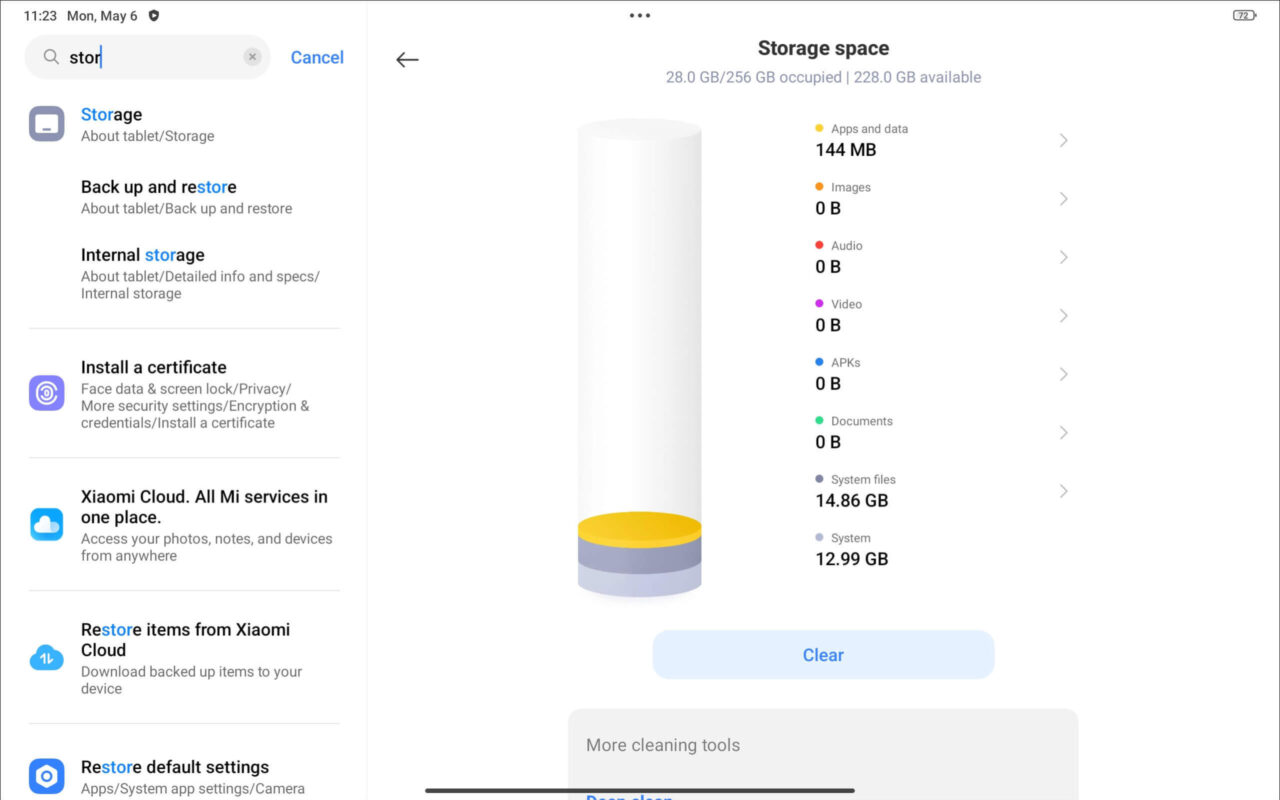
Task: Tap Cancel next to the search box
Action: (317, 58)
